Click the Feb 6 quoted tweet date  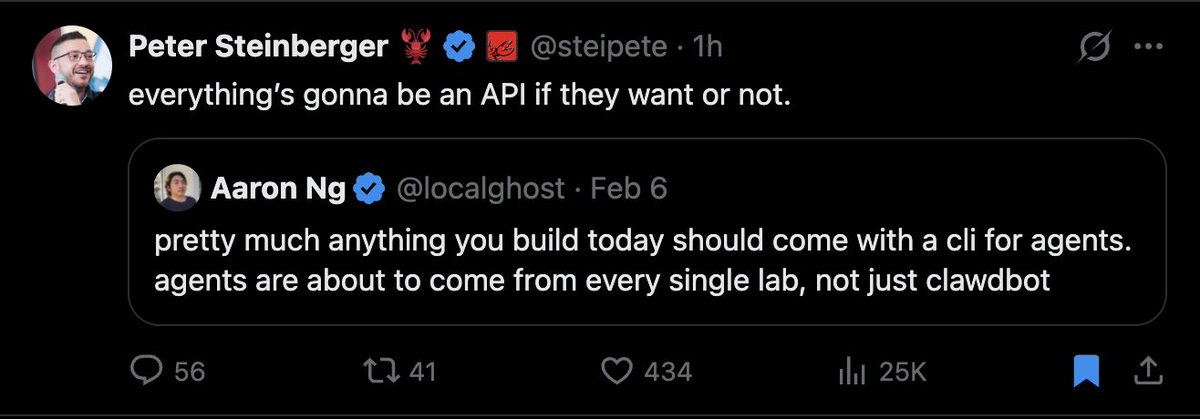tap(628, 188)
